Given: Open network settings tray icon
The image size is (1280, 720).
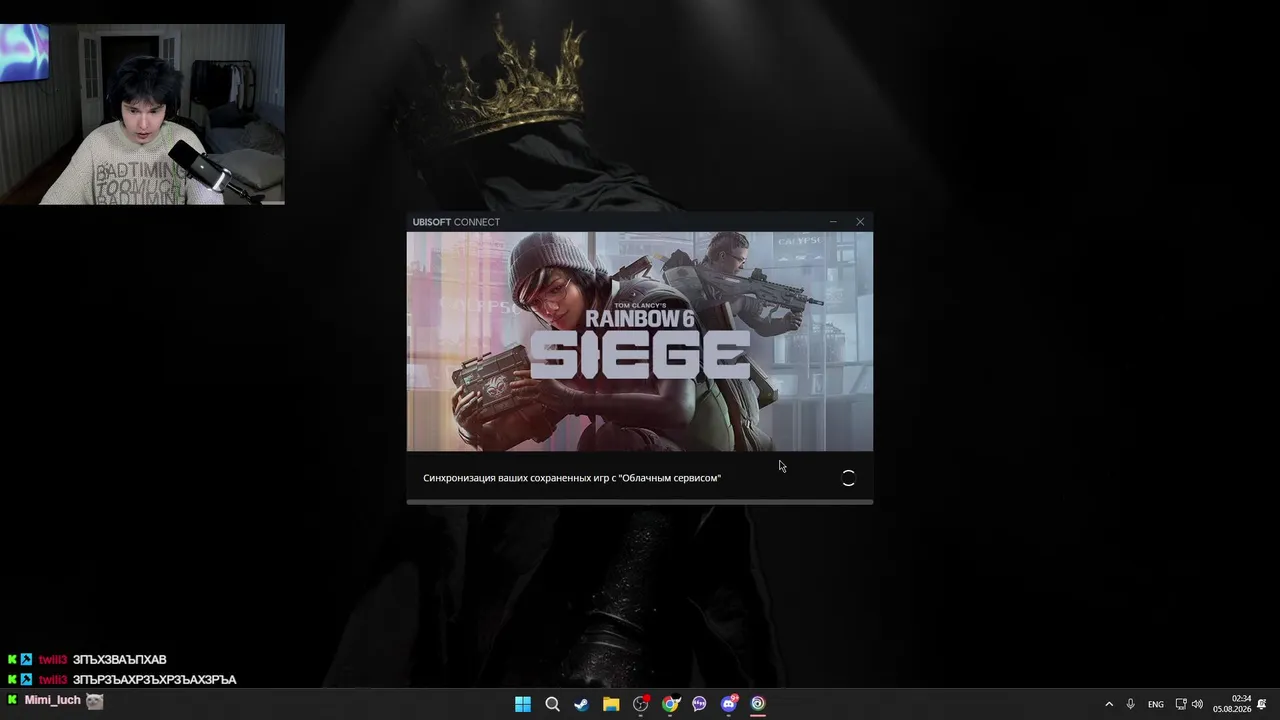Looking at the screenshot, I should pos(1181,704).
